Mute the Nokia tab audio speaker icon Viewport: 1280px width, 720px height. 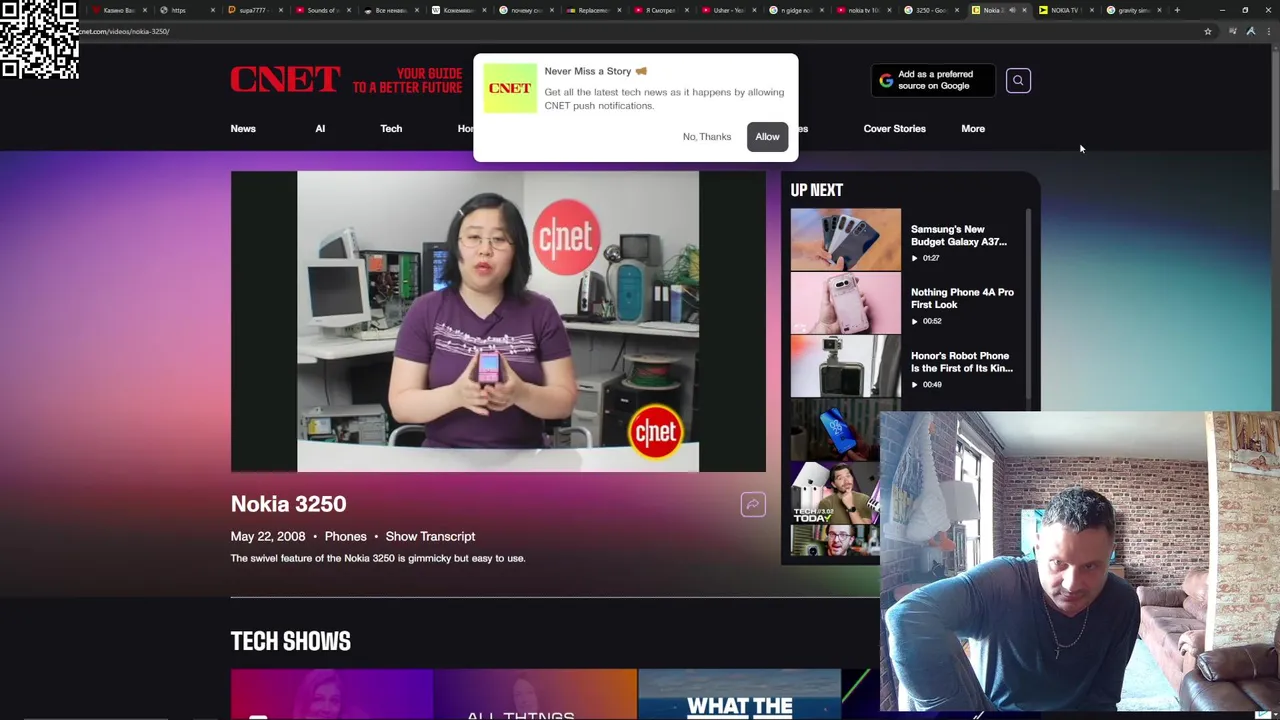tap(1011, 10)
